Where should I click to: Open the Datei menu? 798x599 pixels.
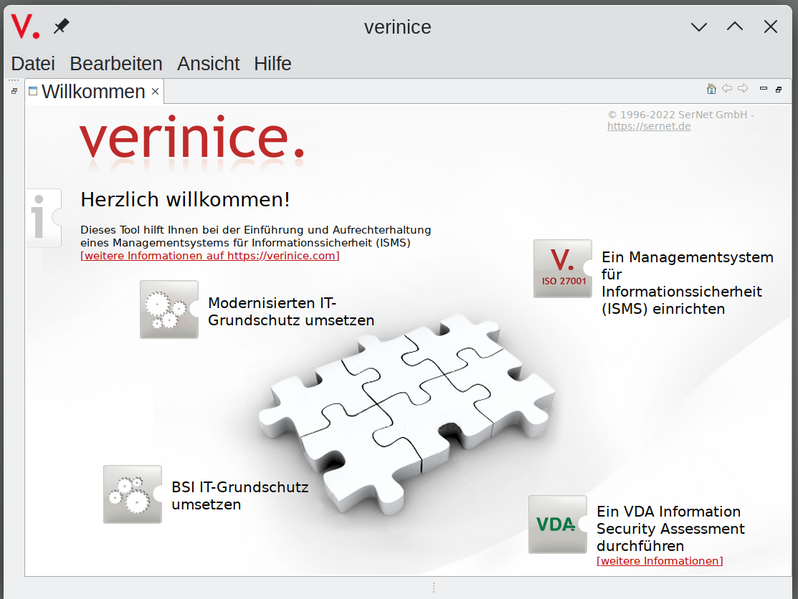[33, 64]
